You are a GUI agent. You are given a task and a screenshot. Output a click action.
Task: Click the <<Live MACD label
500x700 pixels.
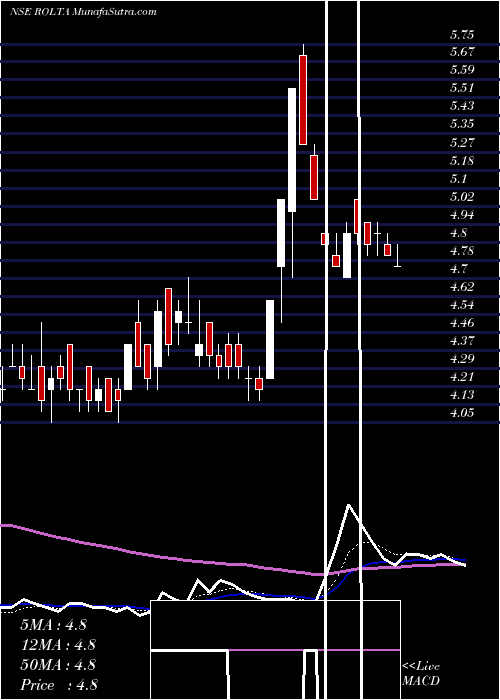(x=421, y=674)
